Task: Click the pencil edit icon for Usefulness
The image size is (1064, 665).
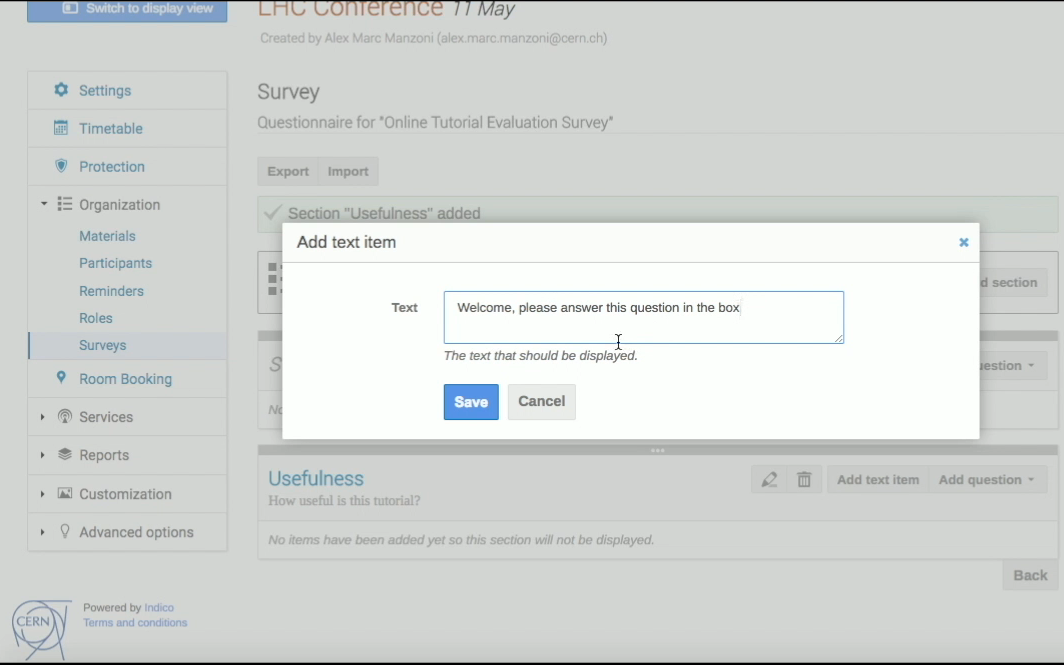Action: coord(769,480)
